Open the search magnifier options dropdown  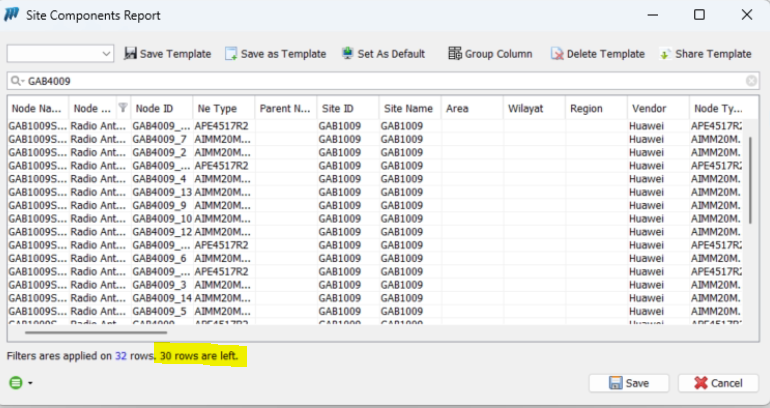(x=17, y=81)
